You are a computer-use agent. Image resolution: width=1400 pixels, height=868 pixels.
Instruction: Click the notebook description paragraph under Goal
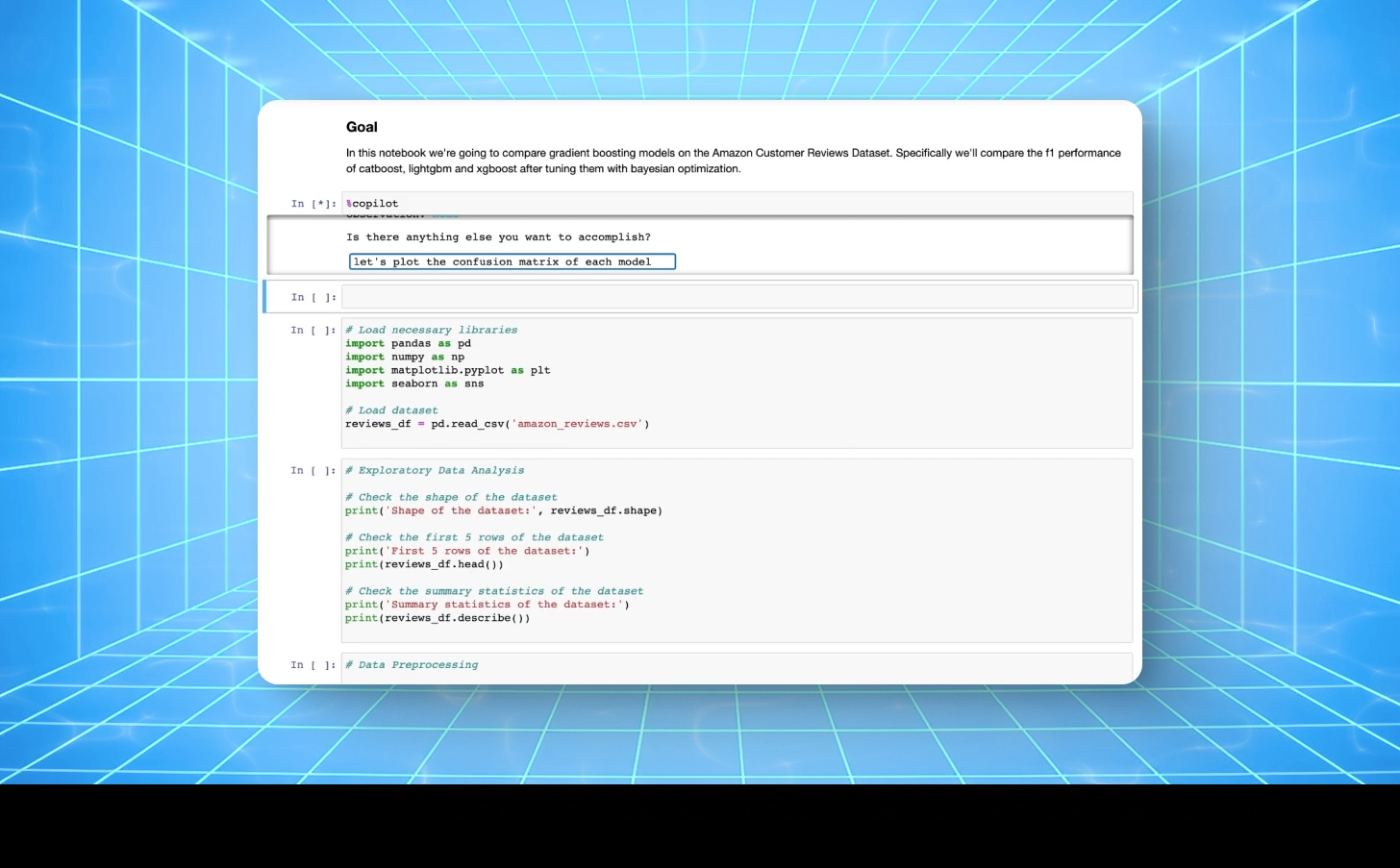(734, 161)
